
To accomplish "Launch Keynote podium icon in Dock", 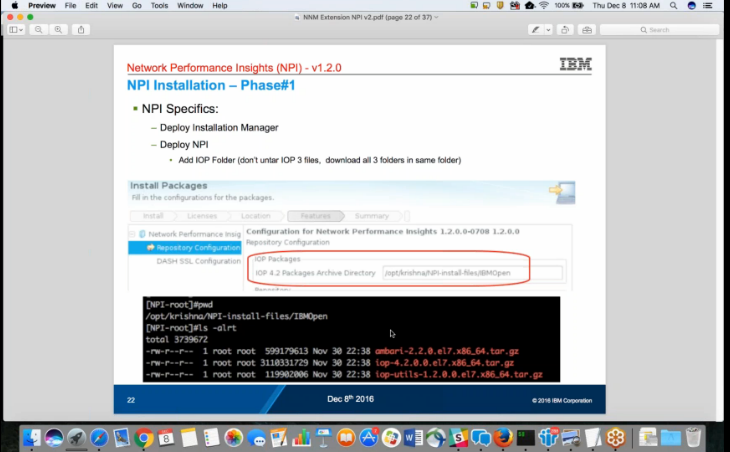I will tap(324, 438).
